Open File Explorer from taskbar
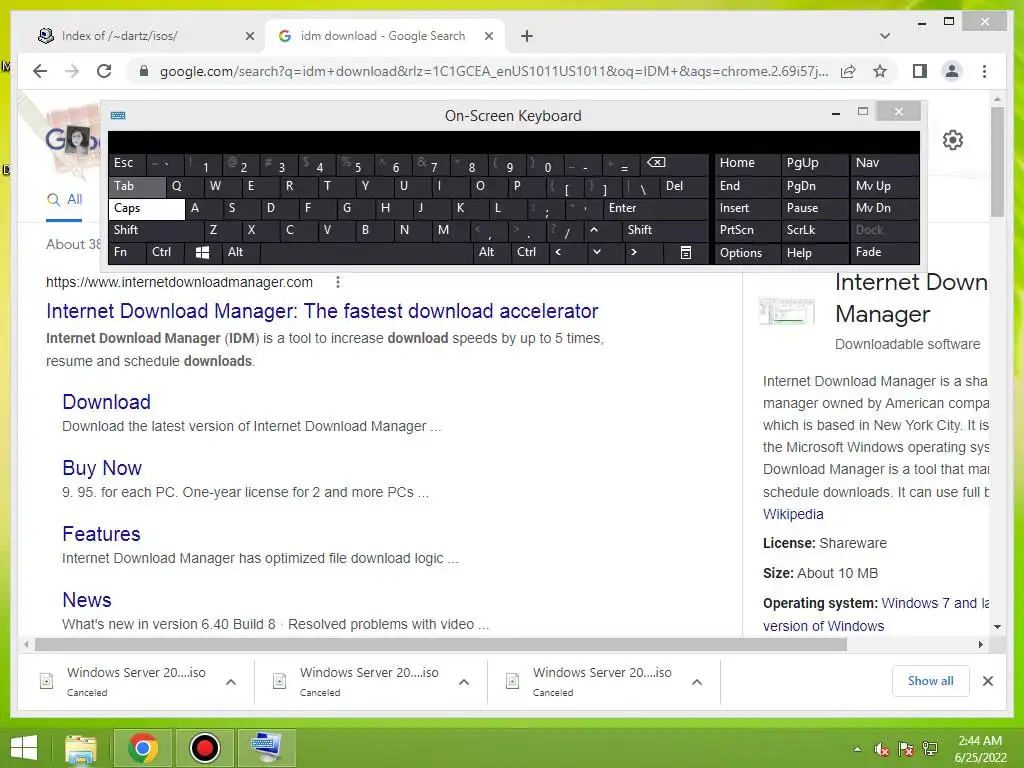1024x768 pixels. click(x=80, y=748)
